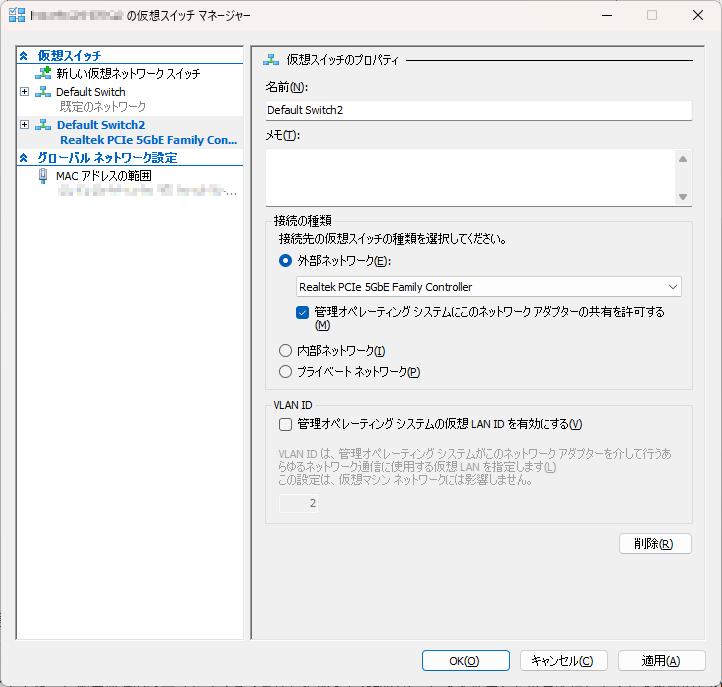This screenshot has height=687, width=722.
Task: Collapse the 仮想スイッチ section chevron
Action: click(25, 56)
